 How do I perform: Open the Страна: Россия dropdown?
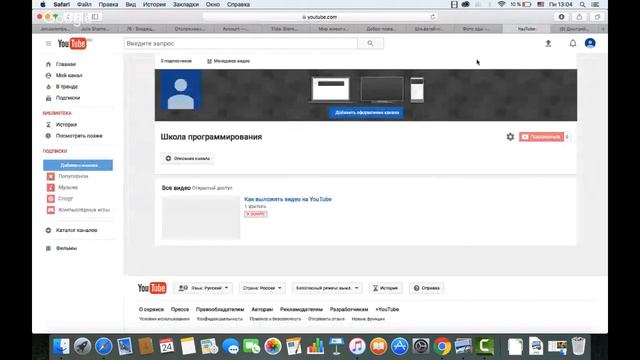[262, 288]
